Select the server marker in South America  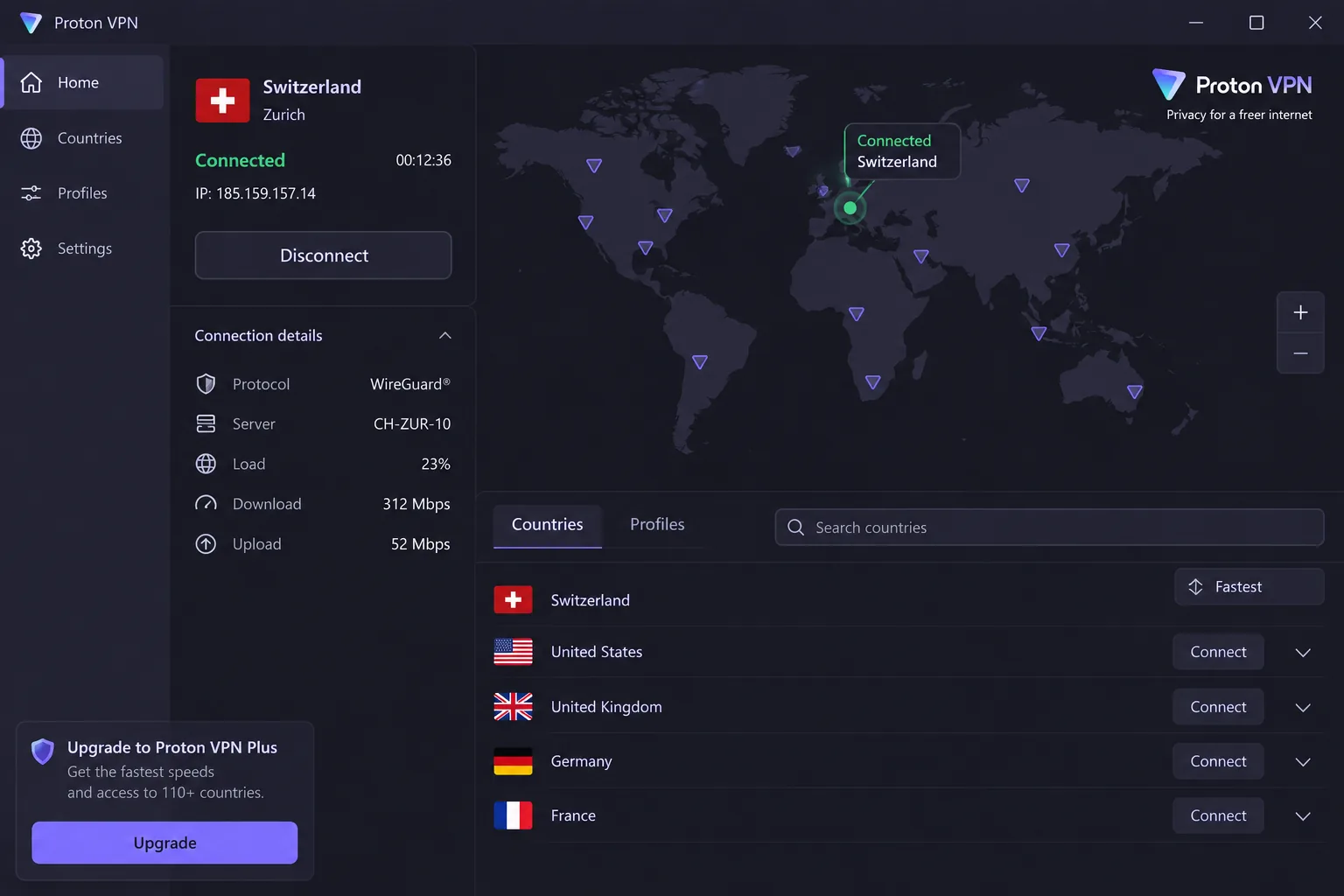(700, 362)
